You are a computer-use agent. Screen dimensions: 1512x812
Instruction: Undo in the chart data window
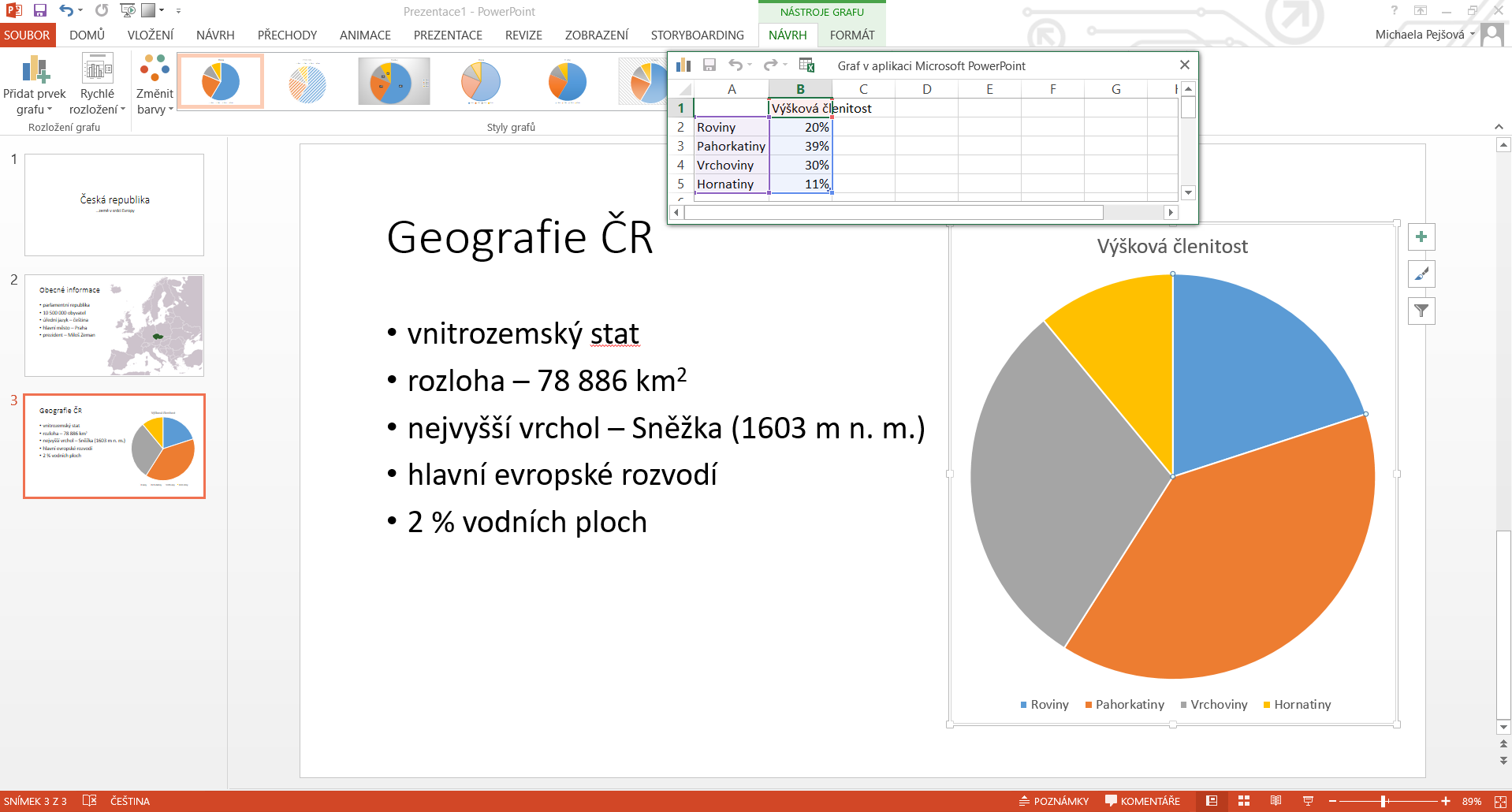click(735, 65)
